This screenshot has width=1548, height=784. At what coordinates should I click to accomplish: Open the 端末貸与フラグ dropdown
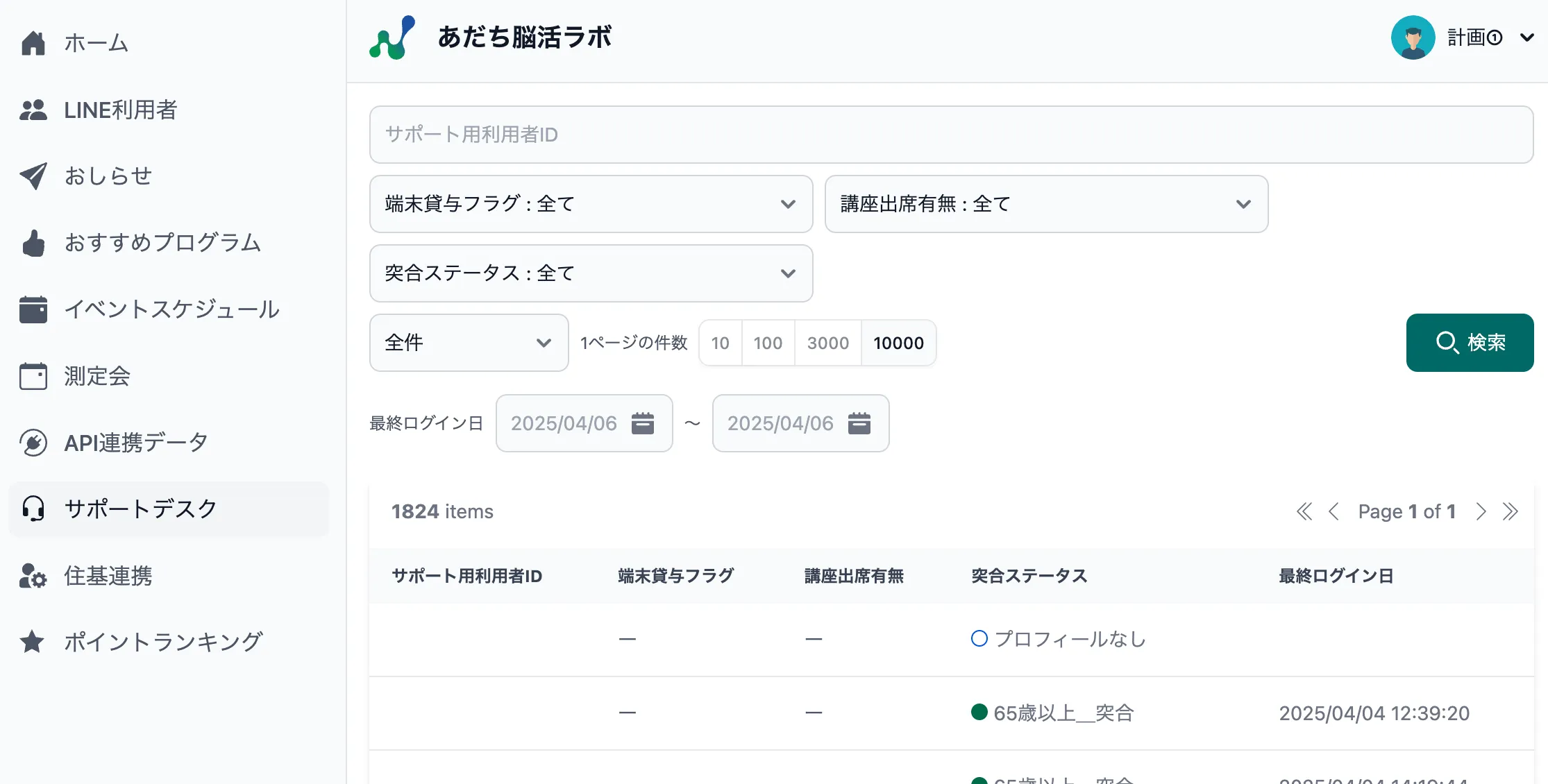[591, 204]
